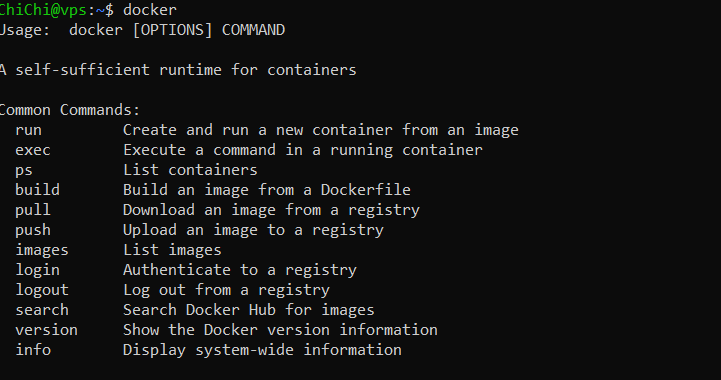Click the 'Search Docker Hub for images' description
The image size is (721, 380).
click(x=249, y=310)
